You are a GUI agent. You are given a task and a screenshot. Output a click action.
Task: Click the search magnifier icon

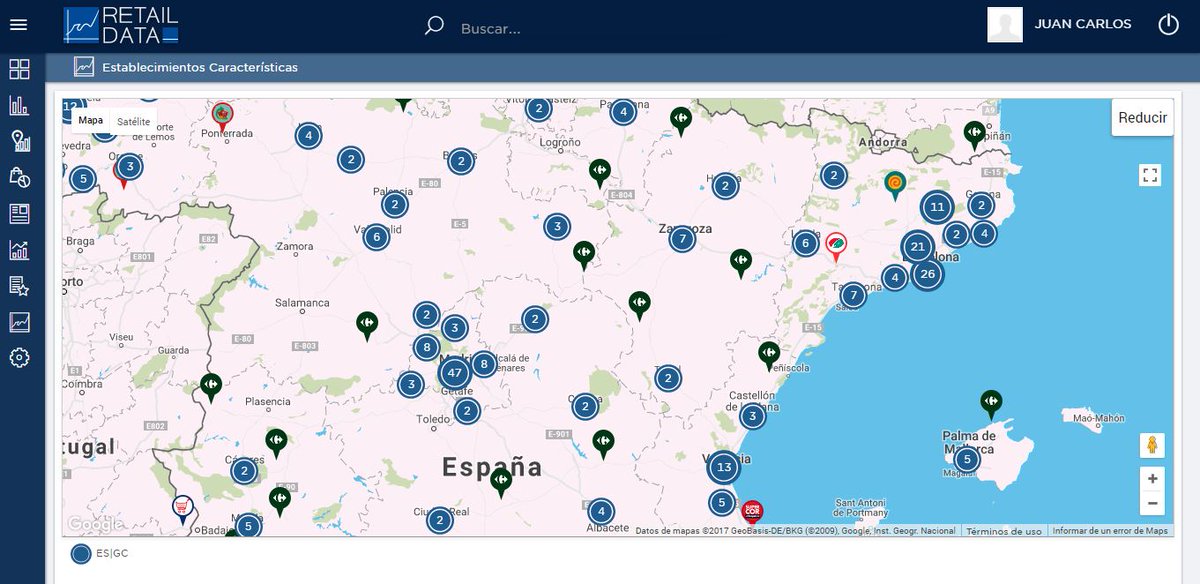[x=434, y=26]
